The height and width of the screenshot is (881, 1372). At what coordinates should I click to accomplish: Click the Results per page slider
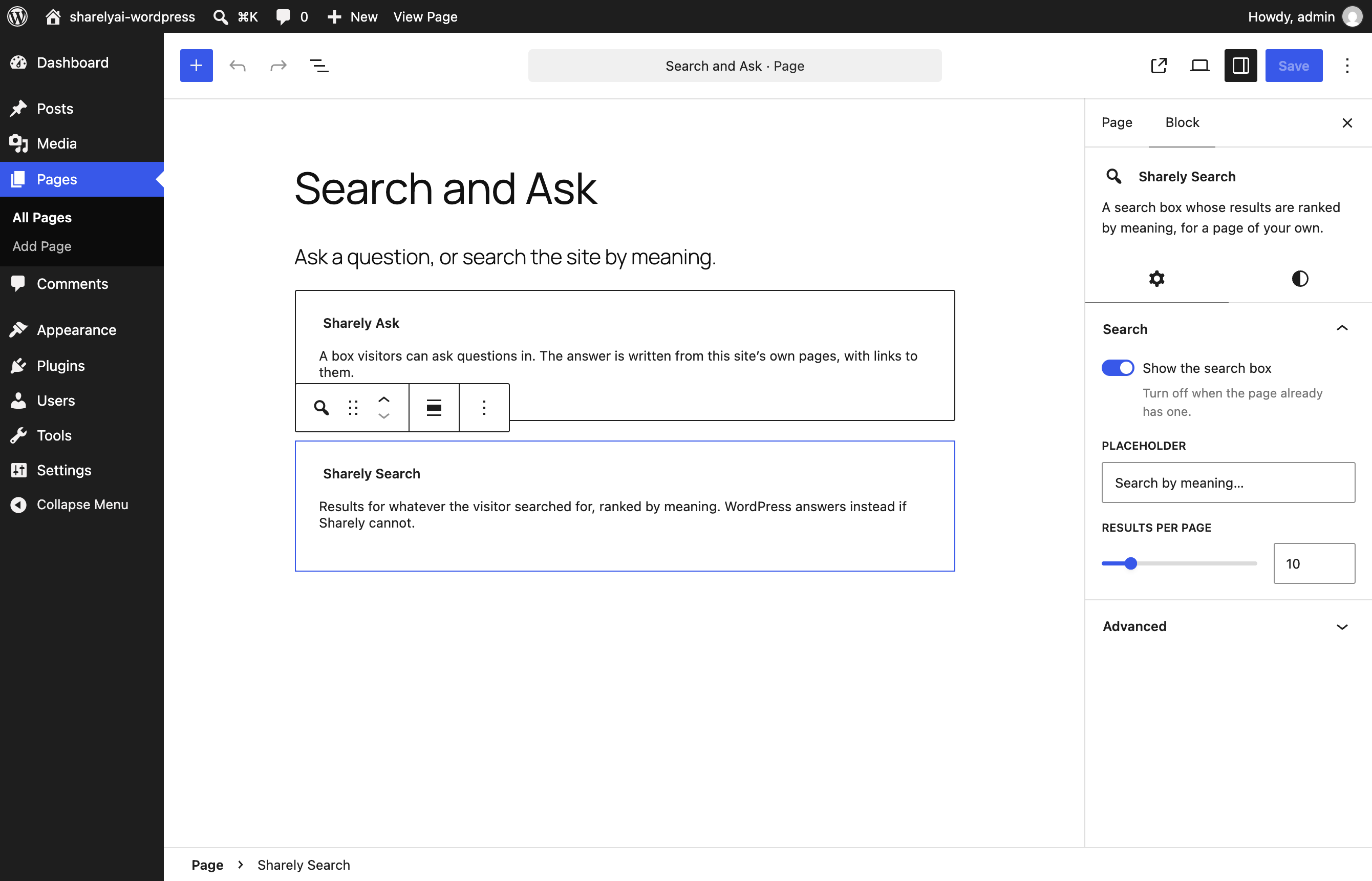1179,563
